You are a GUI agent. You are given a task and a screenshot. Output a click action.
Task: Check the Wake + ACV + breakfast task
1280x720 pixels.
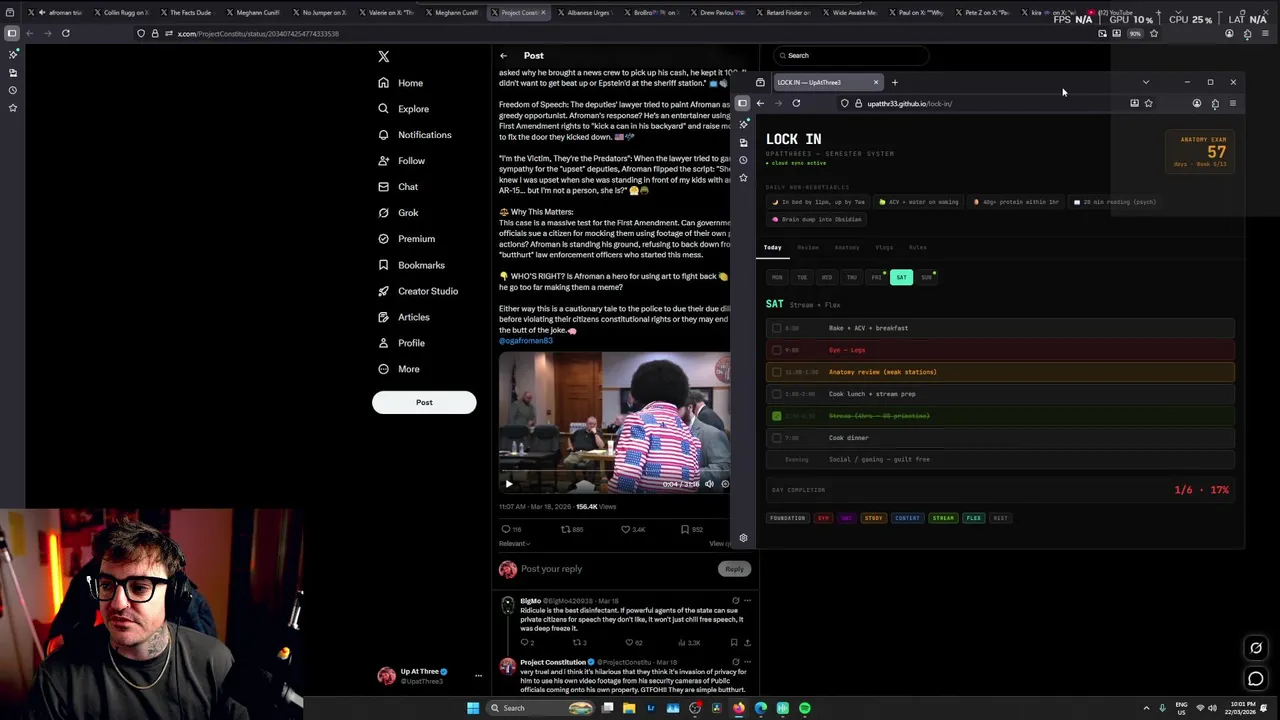pos(777,328)
